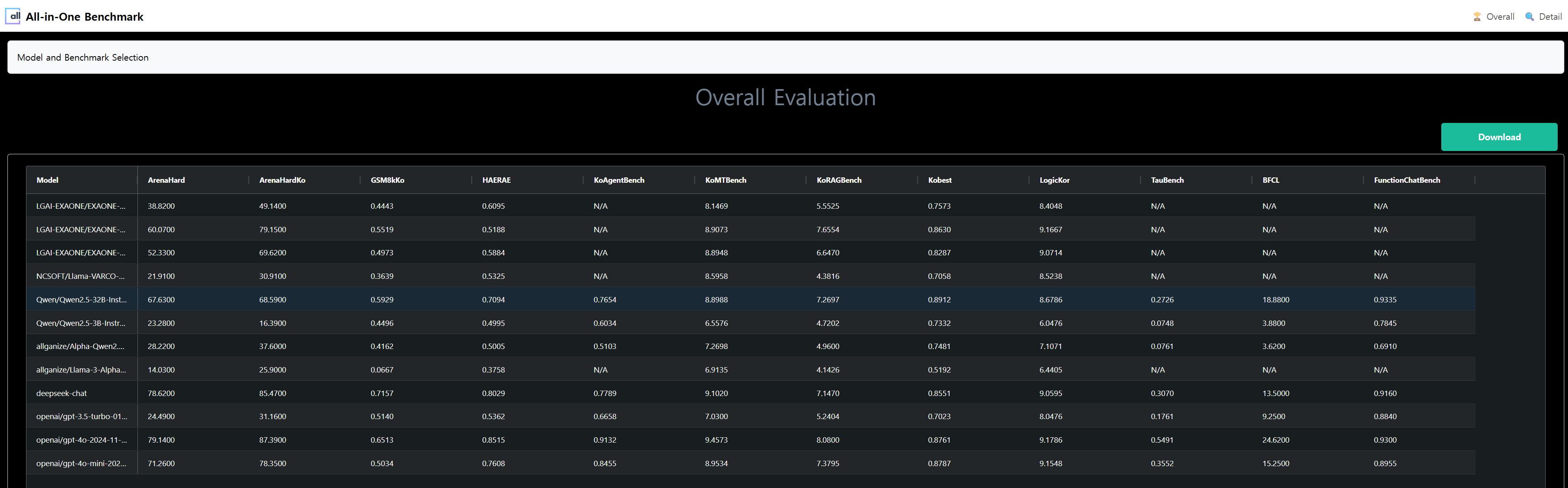Click the TauBench column header

pos(1167,180)
